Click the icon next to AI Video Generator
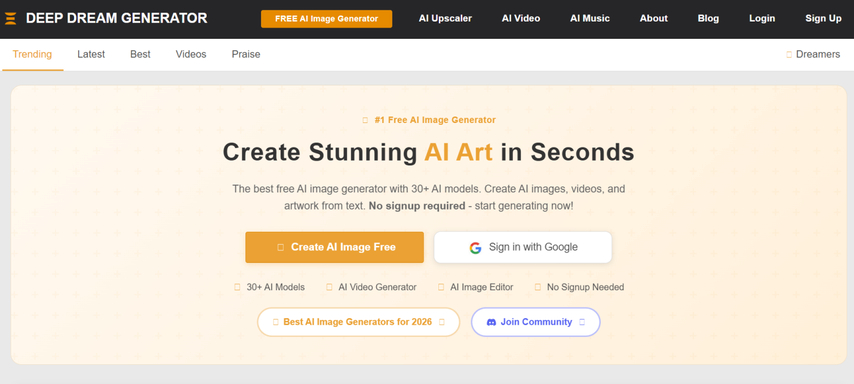 (329, 287)
